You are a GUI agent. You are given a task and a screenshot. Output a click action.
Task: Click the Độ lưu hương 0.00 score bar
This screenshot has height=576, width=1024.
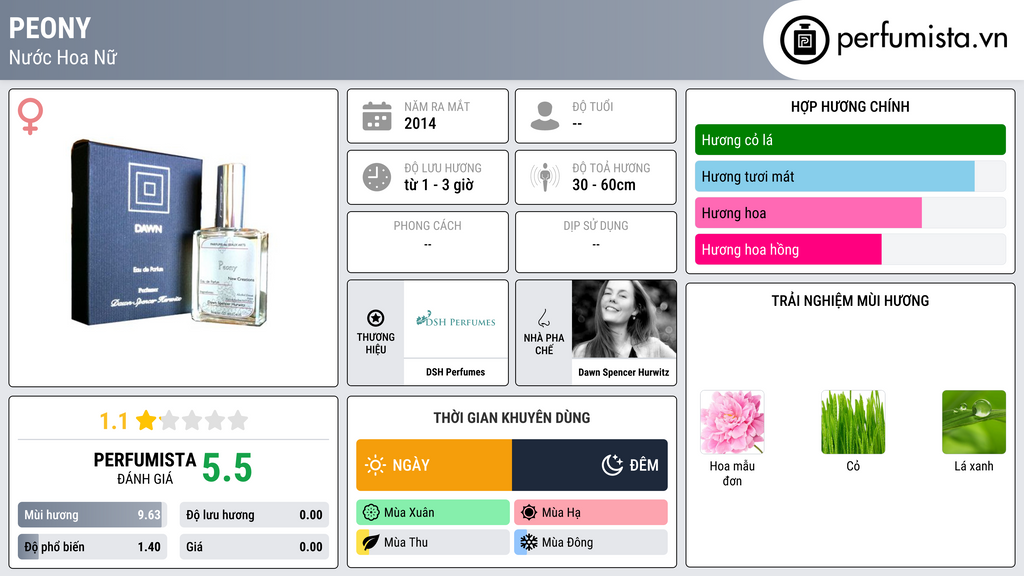pyautogui.click(x=254, y=515)
